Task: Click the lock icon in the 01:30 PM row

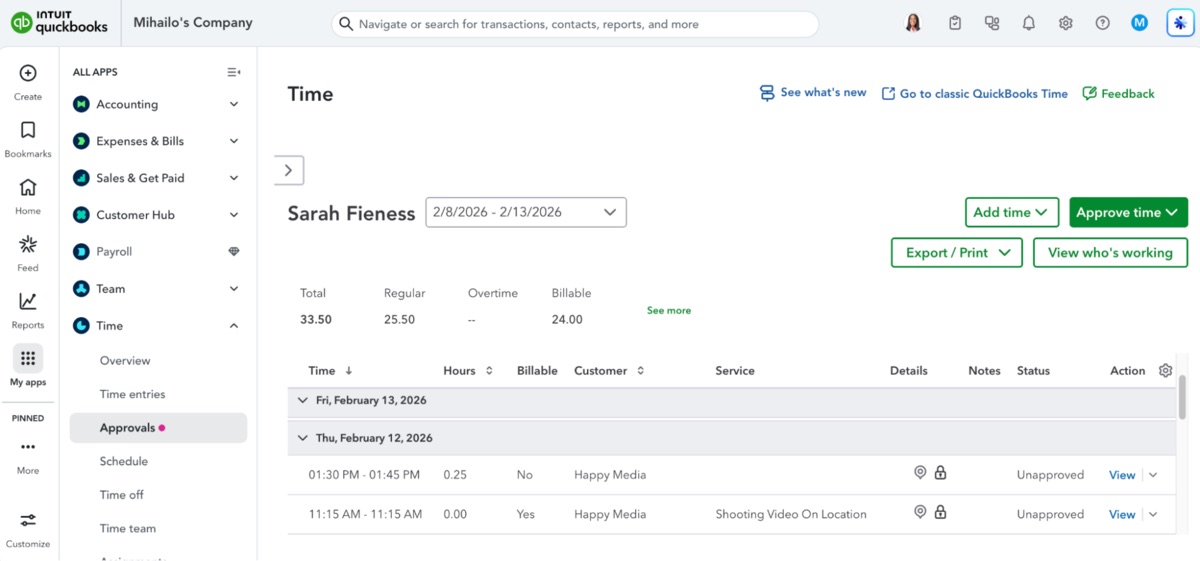Action: click(x=940, y=473)
